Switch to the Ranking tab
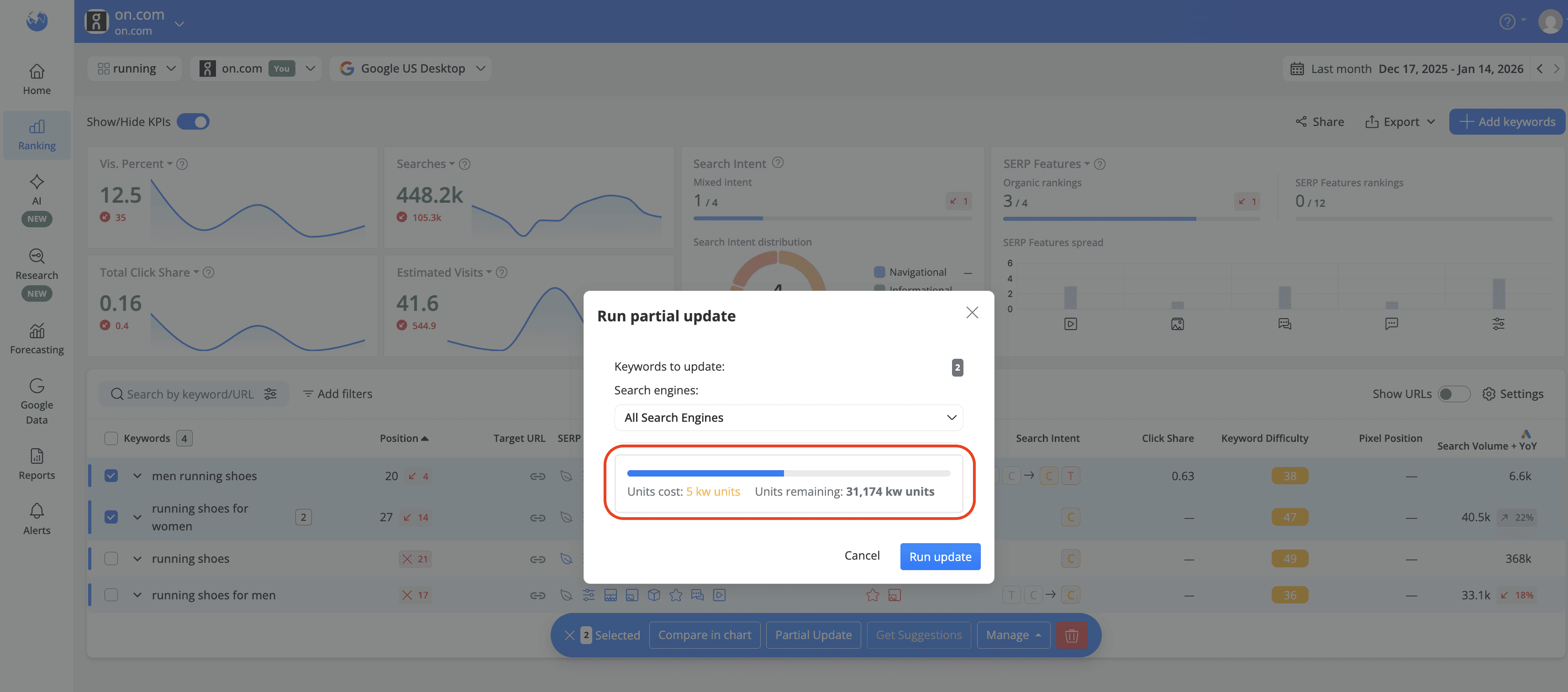The height and width of the screenshot is (692, 1568). click(x=37, y=134)
